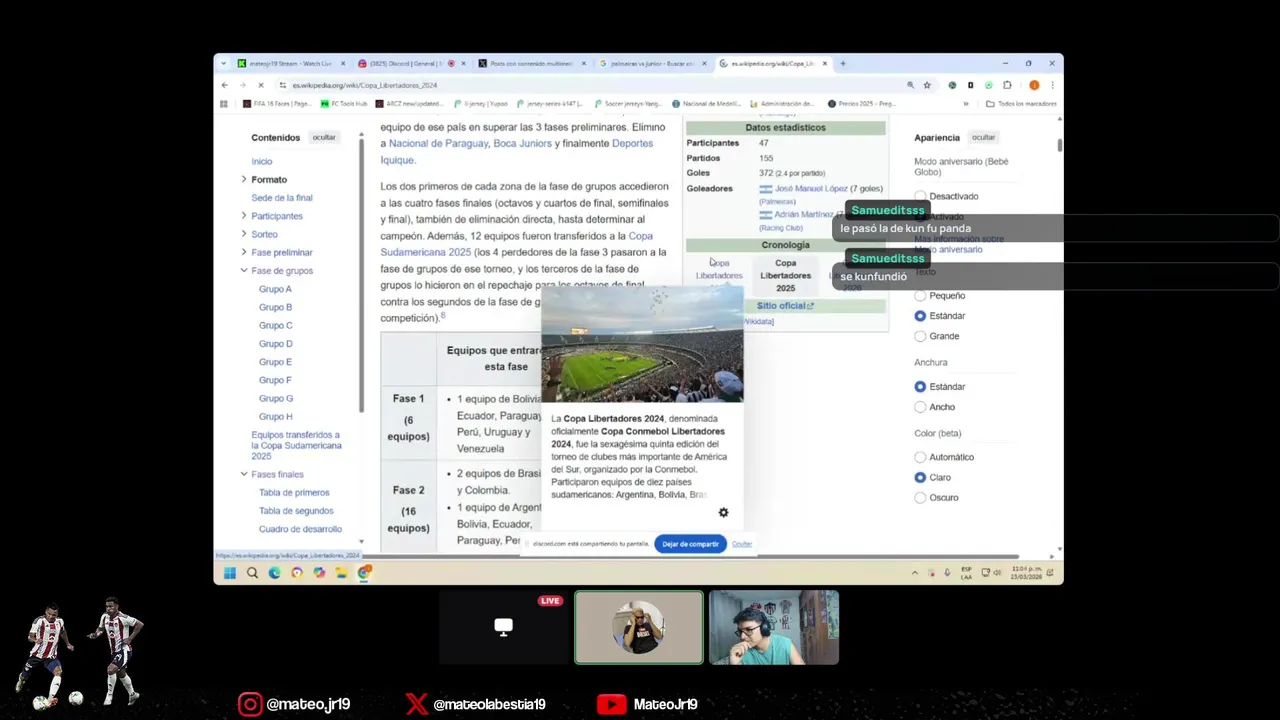The width and height of the screenshot is (1280, 720).
Task: Open the Windows Start menu
Action: point(229,573)
